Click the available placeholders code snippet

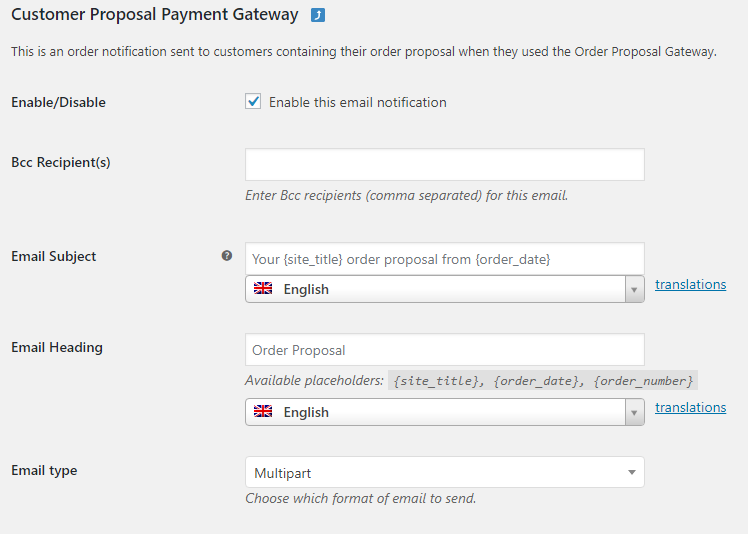[x=543, y=380]
